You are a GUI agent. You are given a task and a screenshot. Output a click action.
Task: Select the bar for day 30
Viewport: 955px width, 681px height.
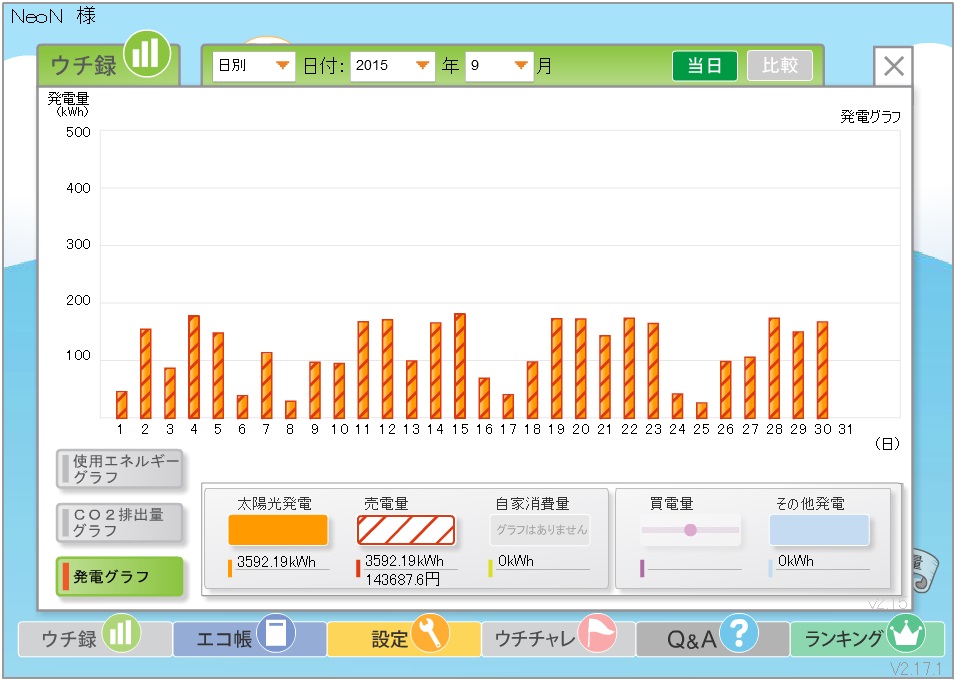click(822, 370)
